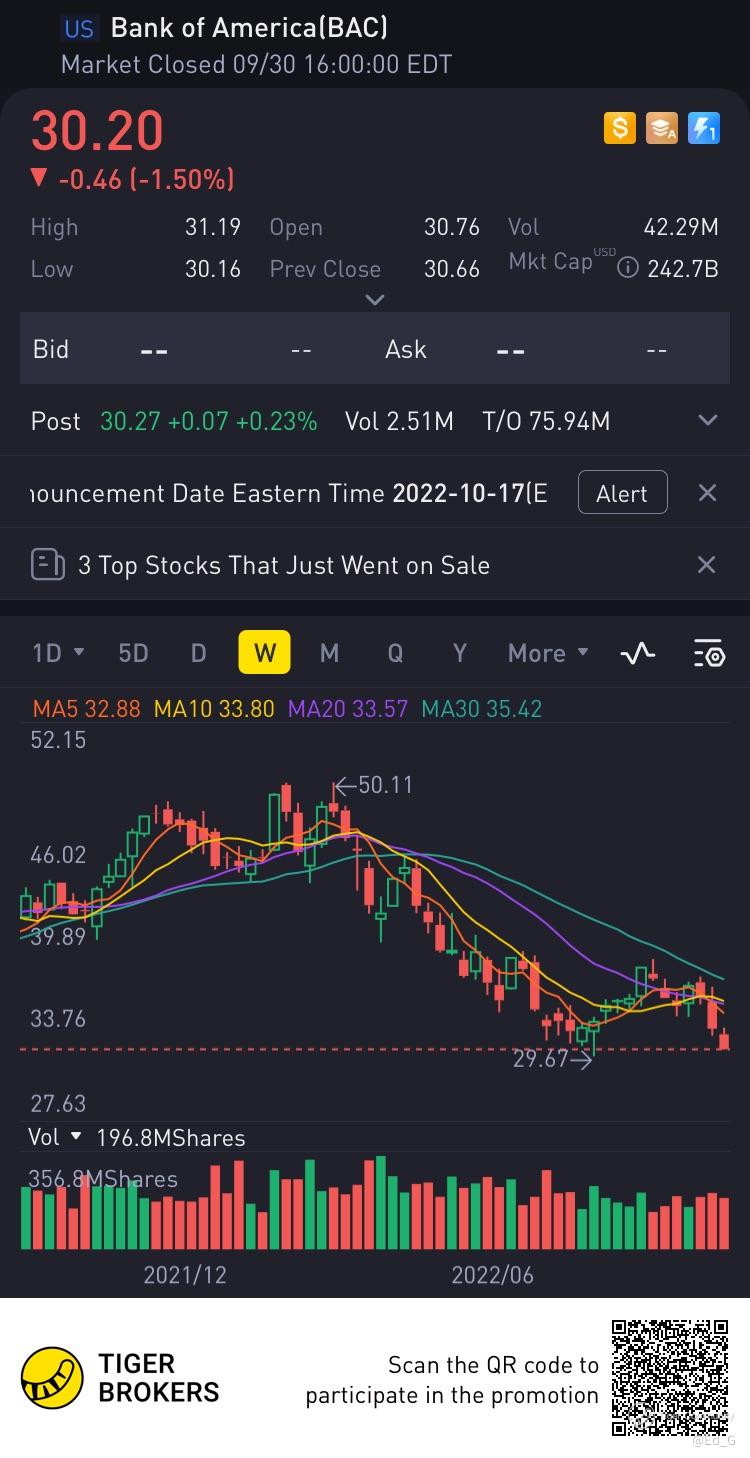This screenshot has height=1458, width=750.
Task: Tap the current price 30.20
Action: (97, 130)
